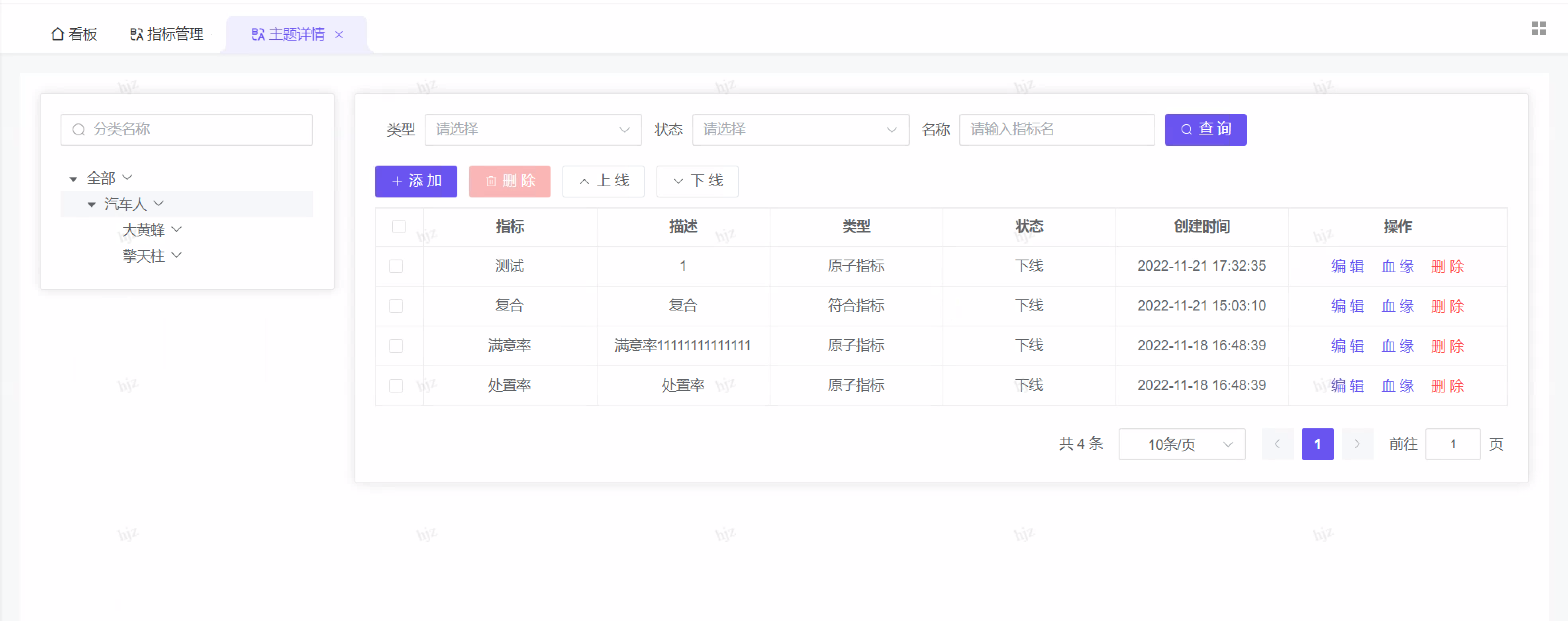This screenshot has width=1568, height=621.
Task: Click the previous page arrow
Action: point(1277,445)
